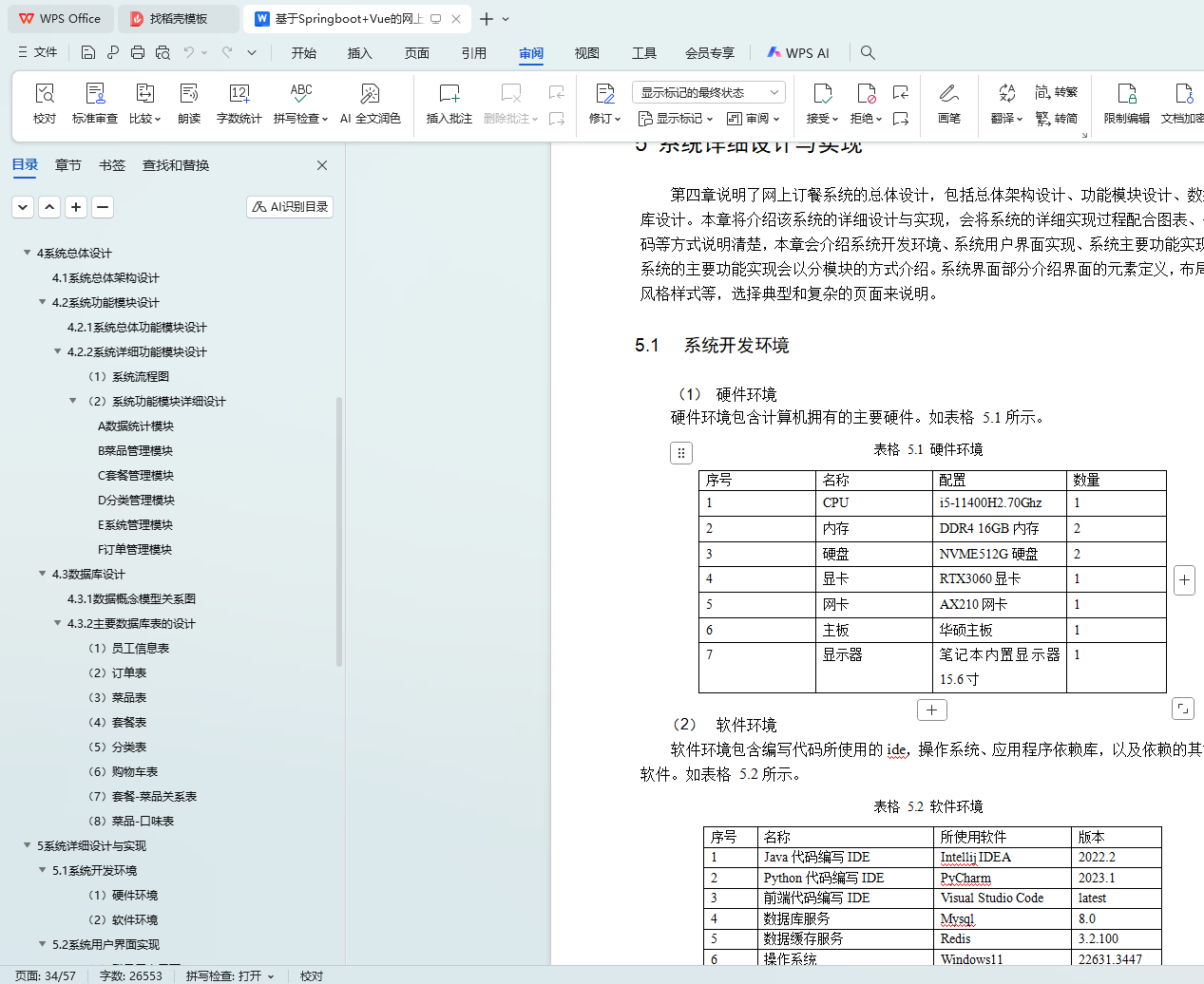Viewport: 1204px width, 984px height.
Task: Add table column with right plus button
Action: pos(1184,579)
